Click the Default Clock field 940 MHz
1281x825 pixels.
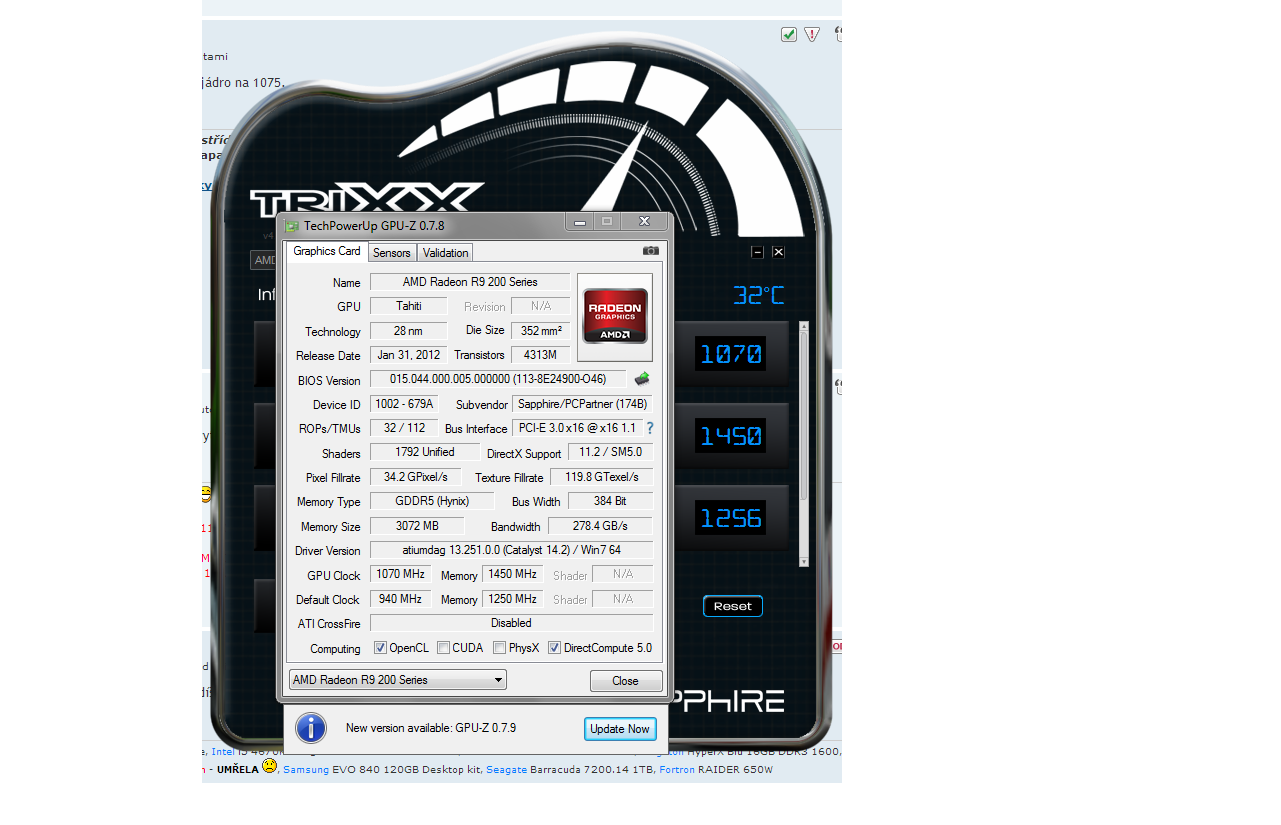[400, 598]
